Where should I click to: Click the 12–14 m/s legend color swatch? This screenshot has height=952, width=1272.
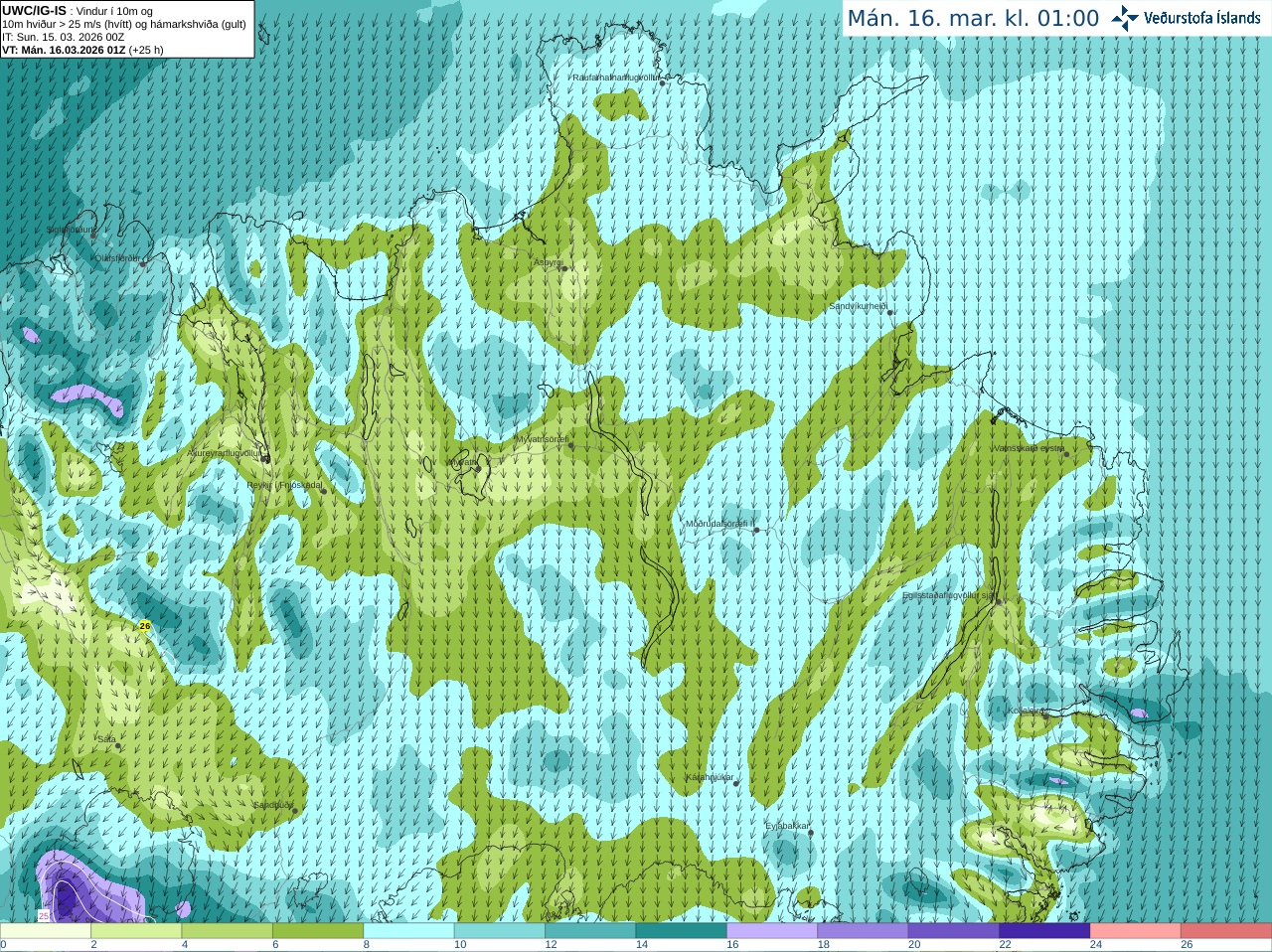(x=590, y=931)
